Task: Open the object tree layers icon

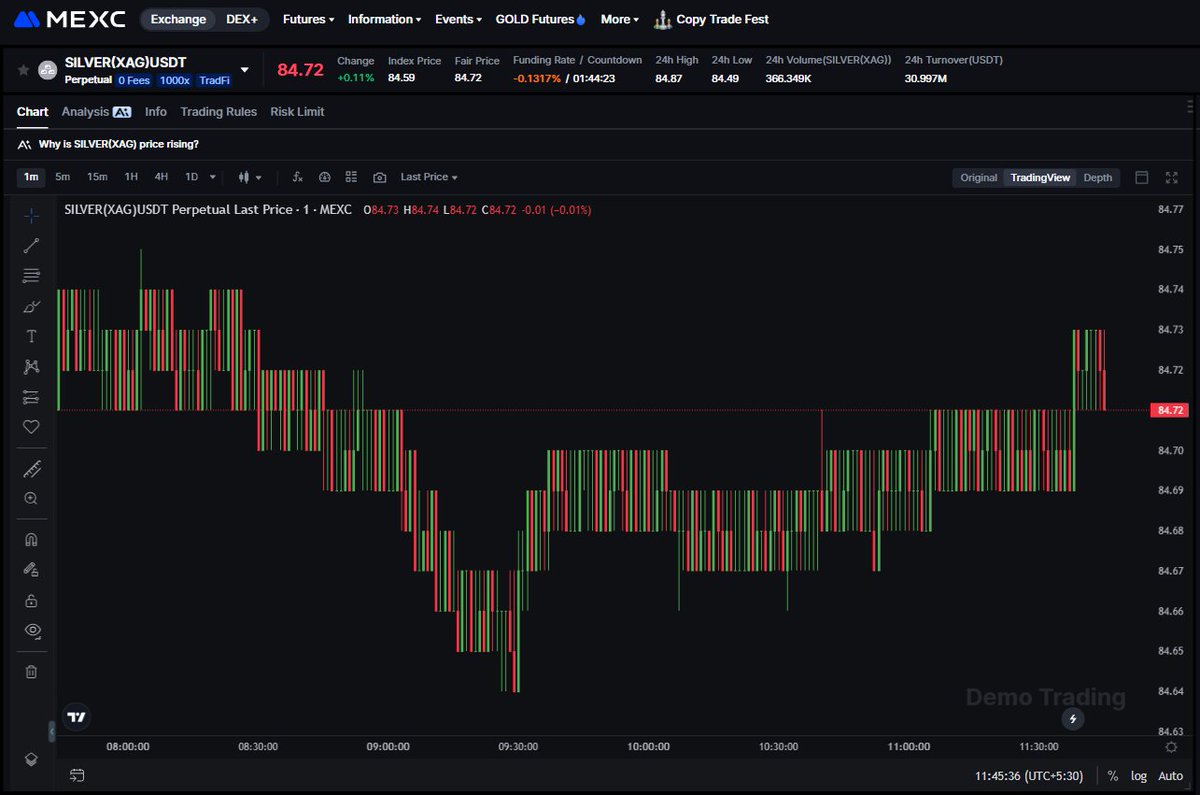Action: [x=31, y=759]
